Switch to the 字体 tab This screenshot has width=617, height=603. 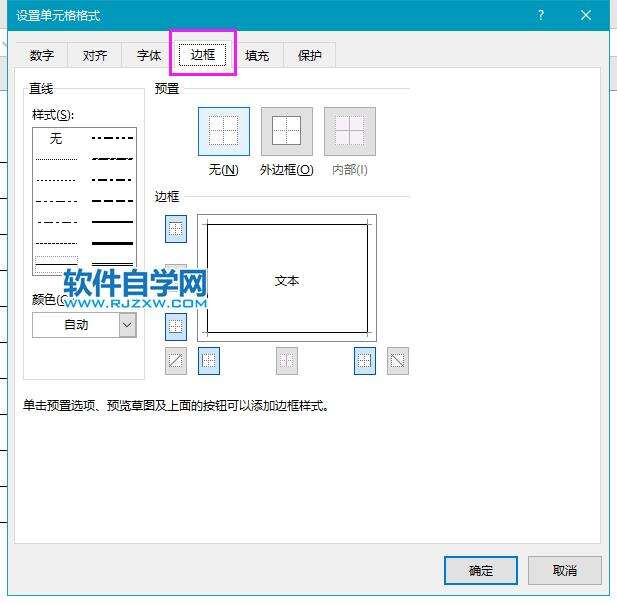point(149,55)
